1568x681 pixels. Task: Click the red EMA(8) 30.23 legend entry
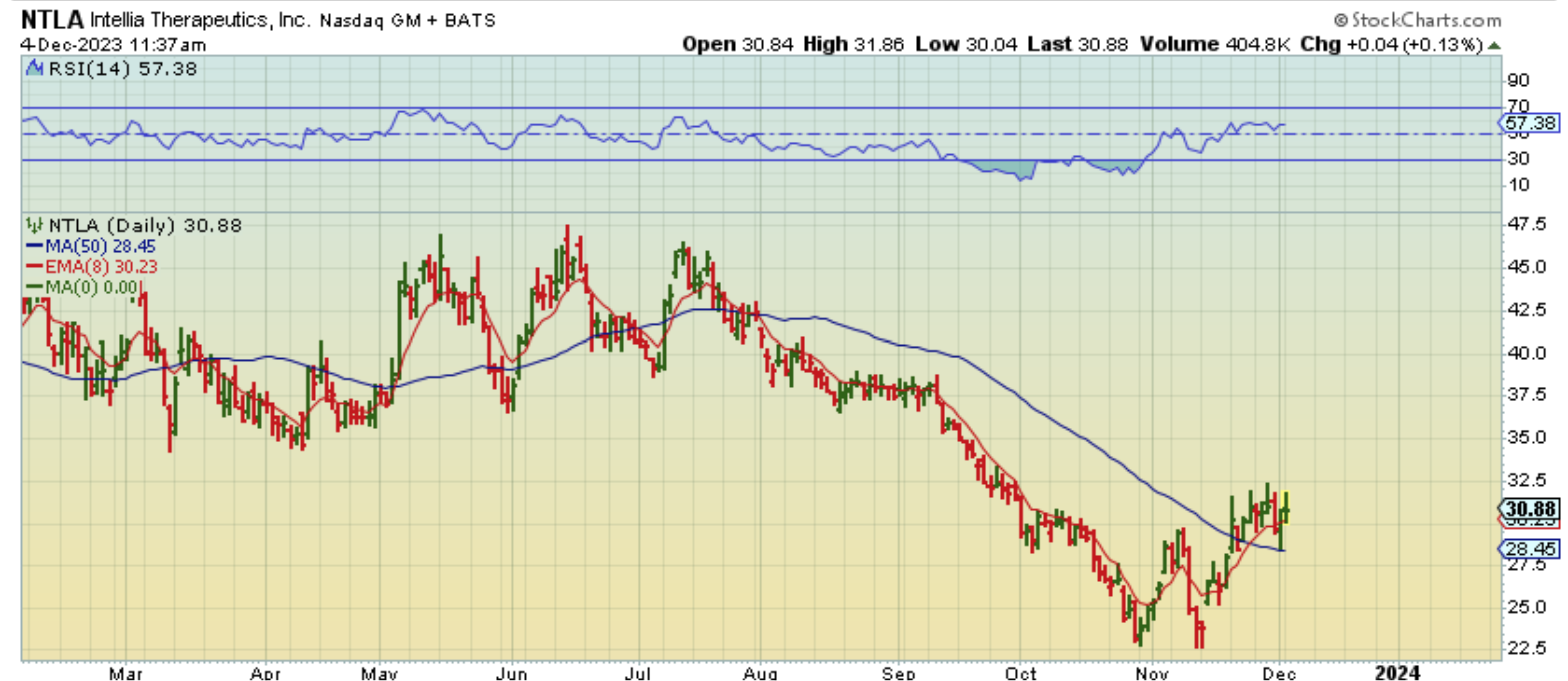point(100,267)
